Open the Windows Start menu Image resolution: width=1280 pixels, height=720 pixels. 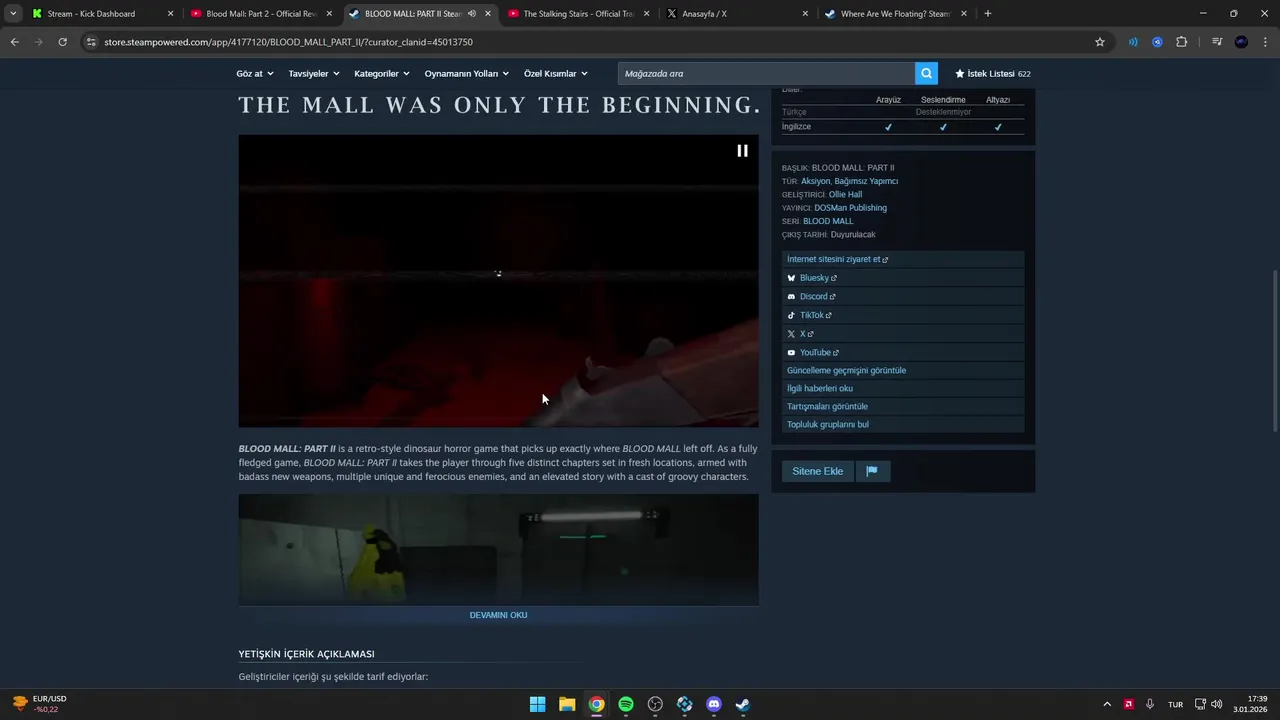(x=537, y=704)
